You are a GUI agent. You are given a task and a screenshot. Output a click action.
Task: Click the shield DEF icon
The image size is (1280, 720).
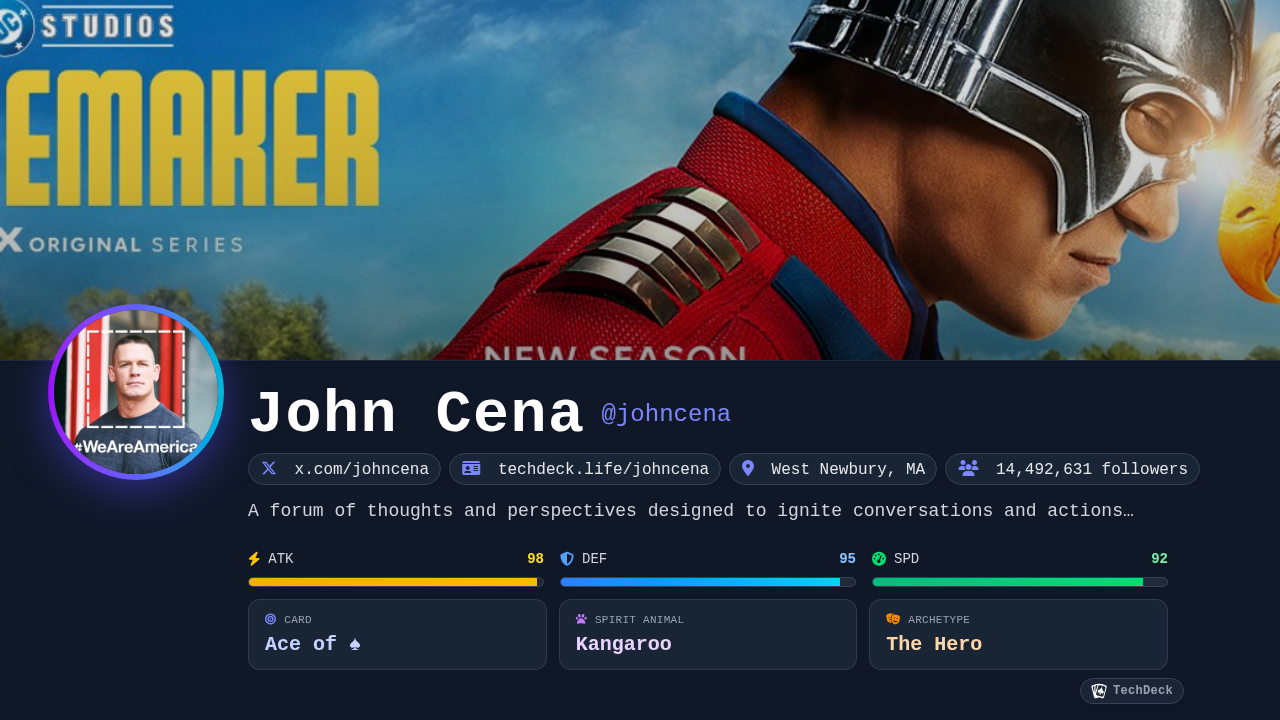click(567, 559)
